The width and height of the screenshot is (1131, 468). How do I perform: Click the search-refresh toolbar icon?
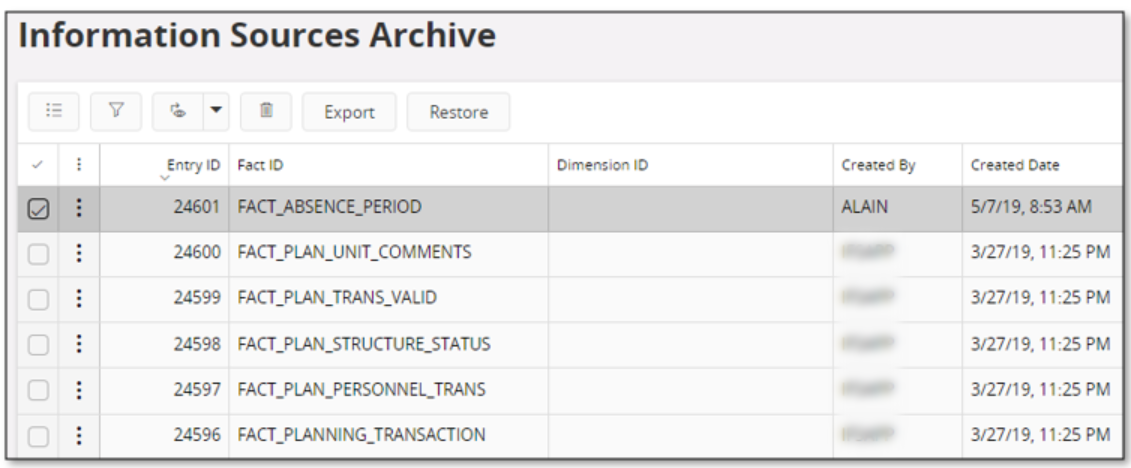coord(177,111)
